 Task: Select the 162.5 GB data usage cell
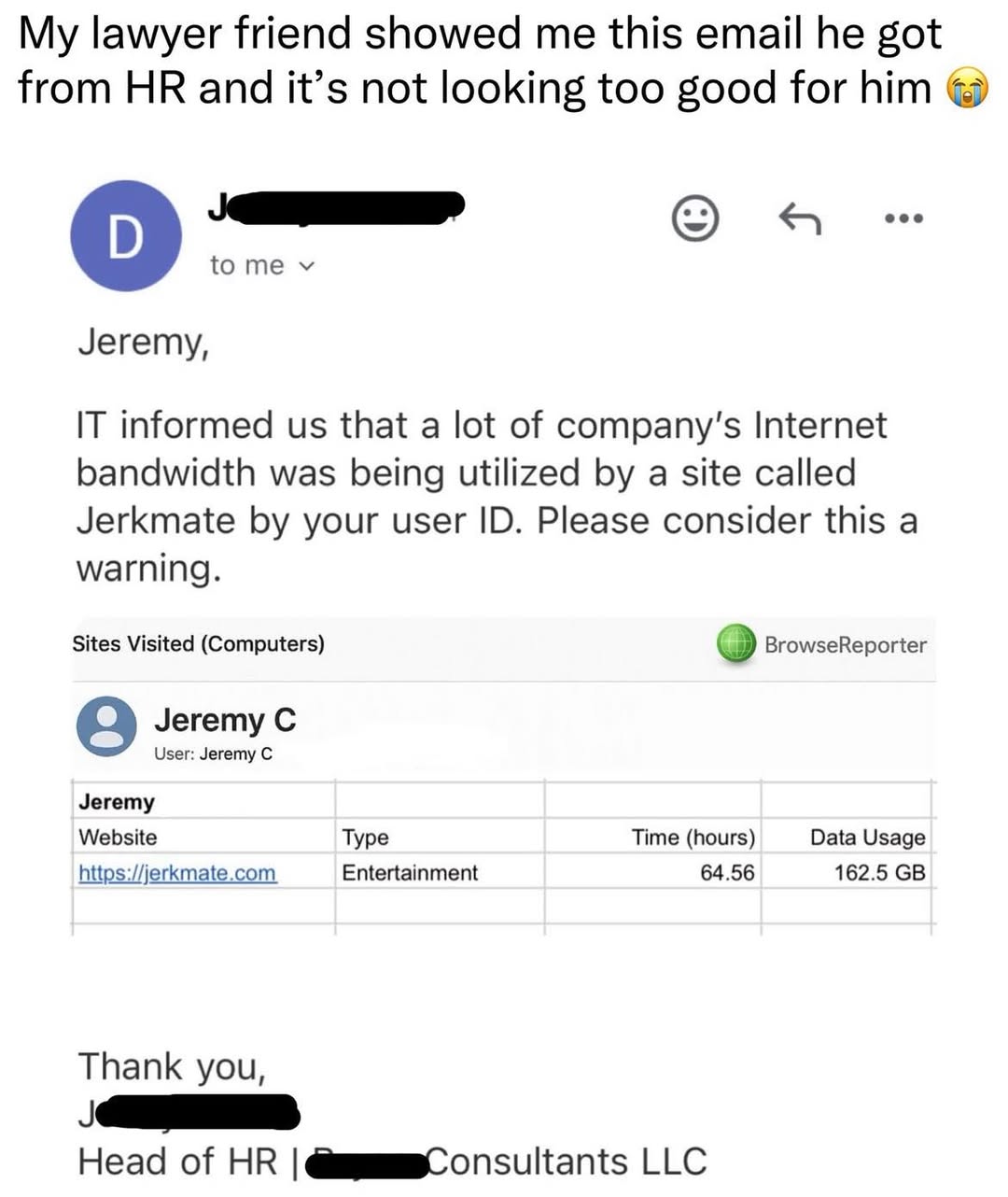[879, 873]
